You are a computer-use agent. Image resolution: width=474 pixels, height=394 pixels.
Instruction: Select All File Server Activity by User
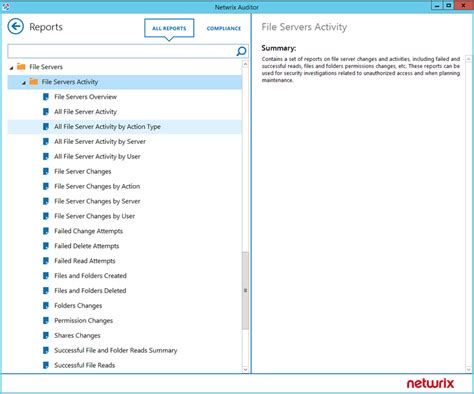[x=97, y=156]
